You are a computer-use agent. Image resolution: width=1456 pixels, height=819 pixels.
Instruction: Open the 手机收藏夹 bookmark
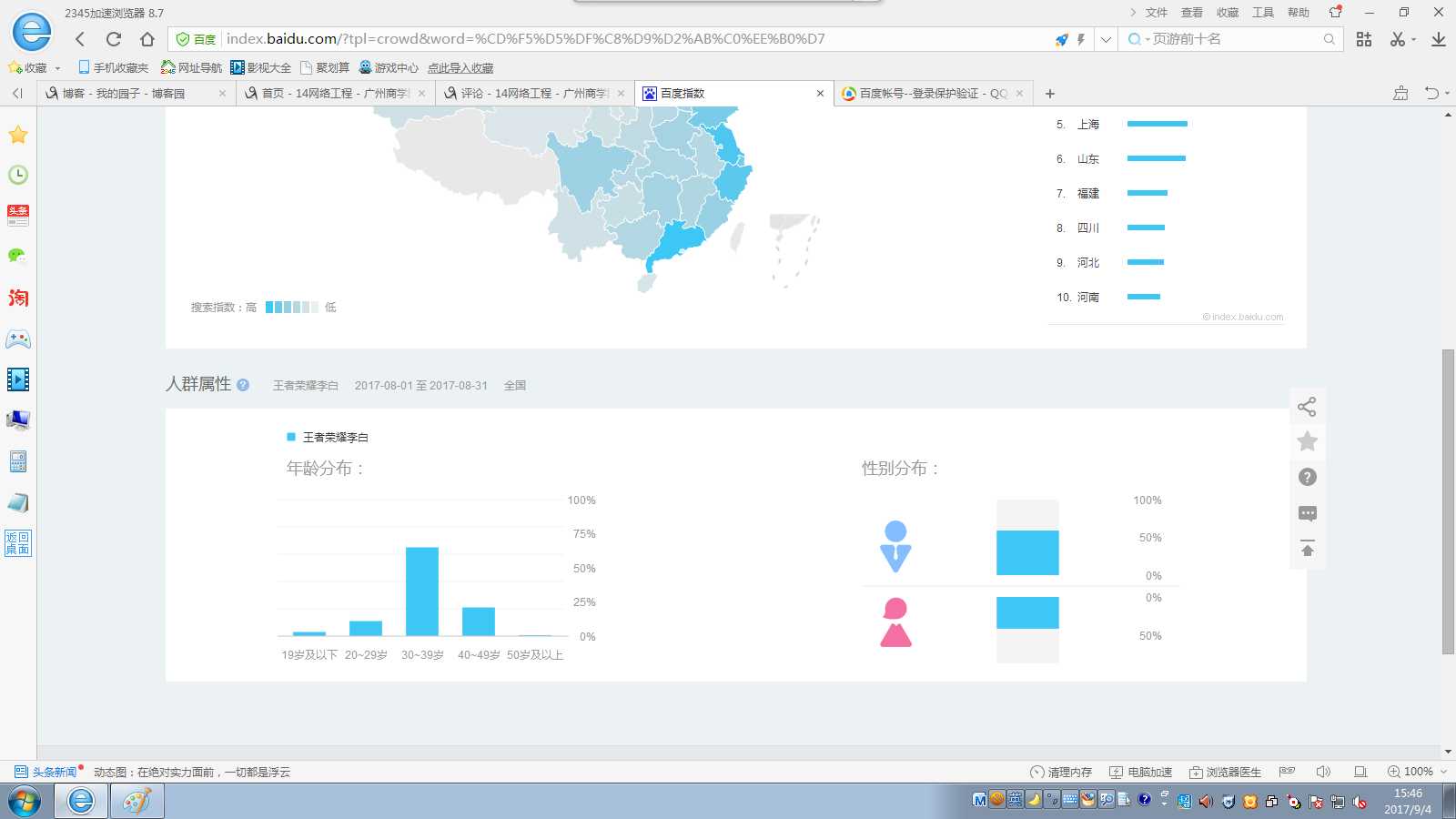tap(113, 67)
